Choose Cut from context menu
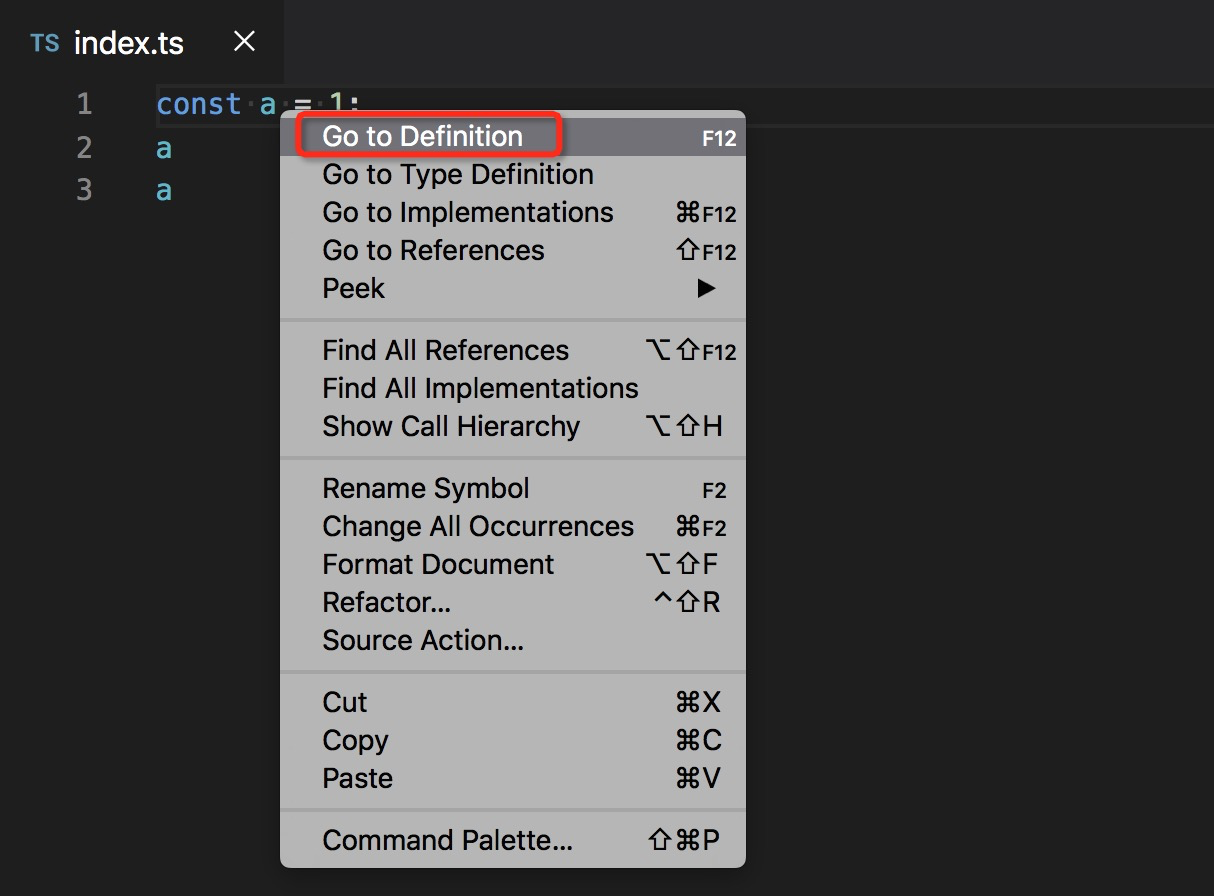The image size is (1214, 896). click(x=345, y=703)
